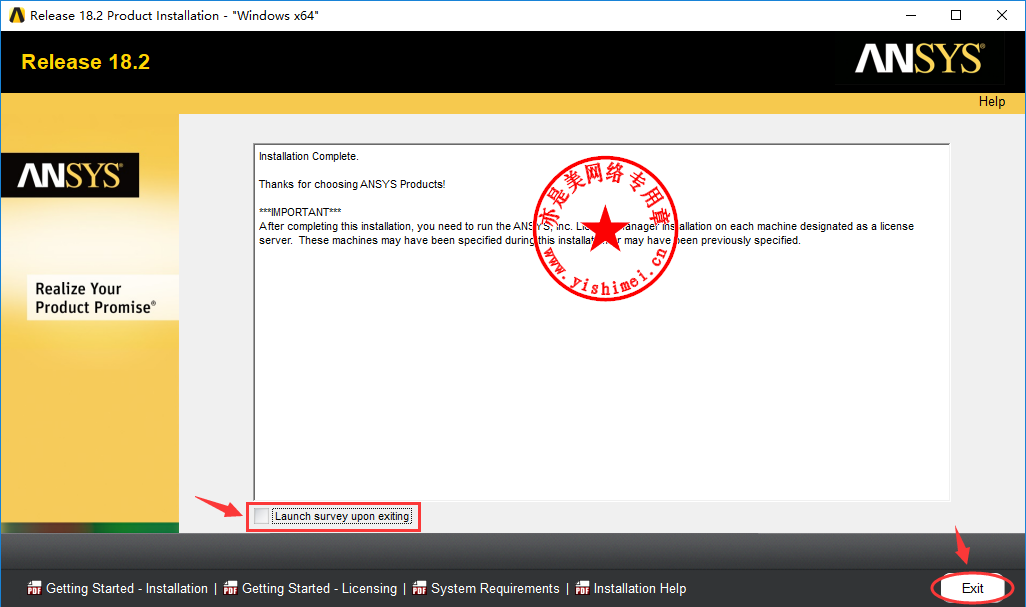Close the installer window
Viewport: 1026px width, 607px height.
coord(1002,15)
